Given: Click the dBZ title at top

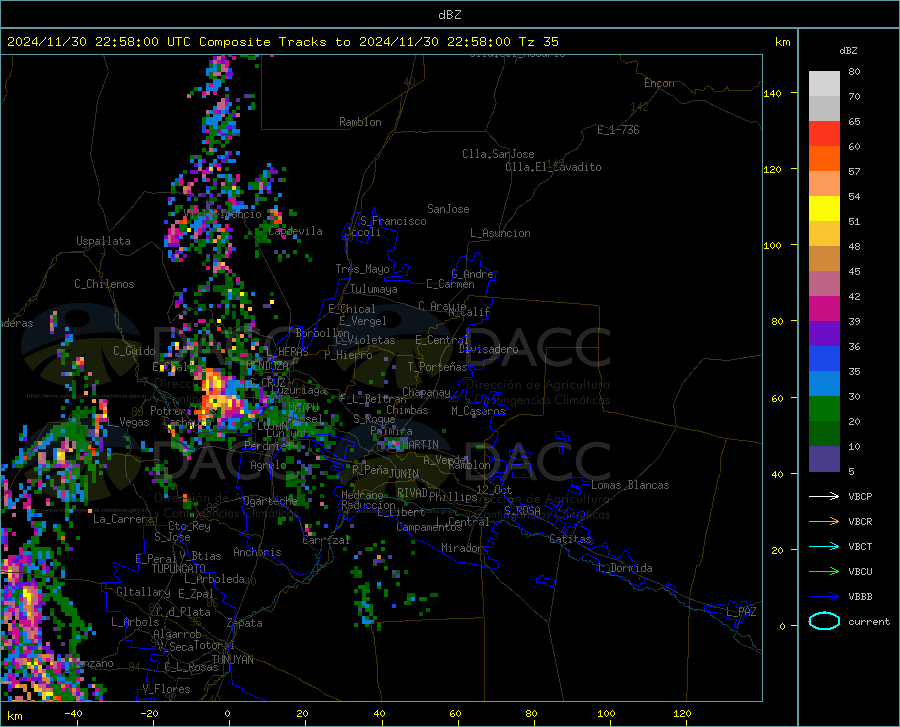Looking at the screenshot, I should pyautogui.click(x=449, y=15).
